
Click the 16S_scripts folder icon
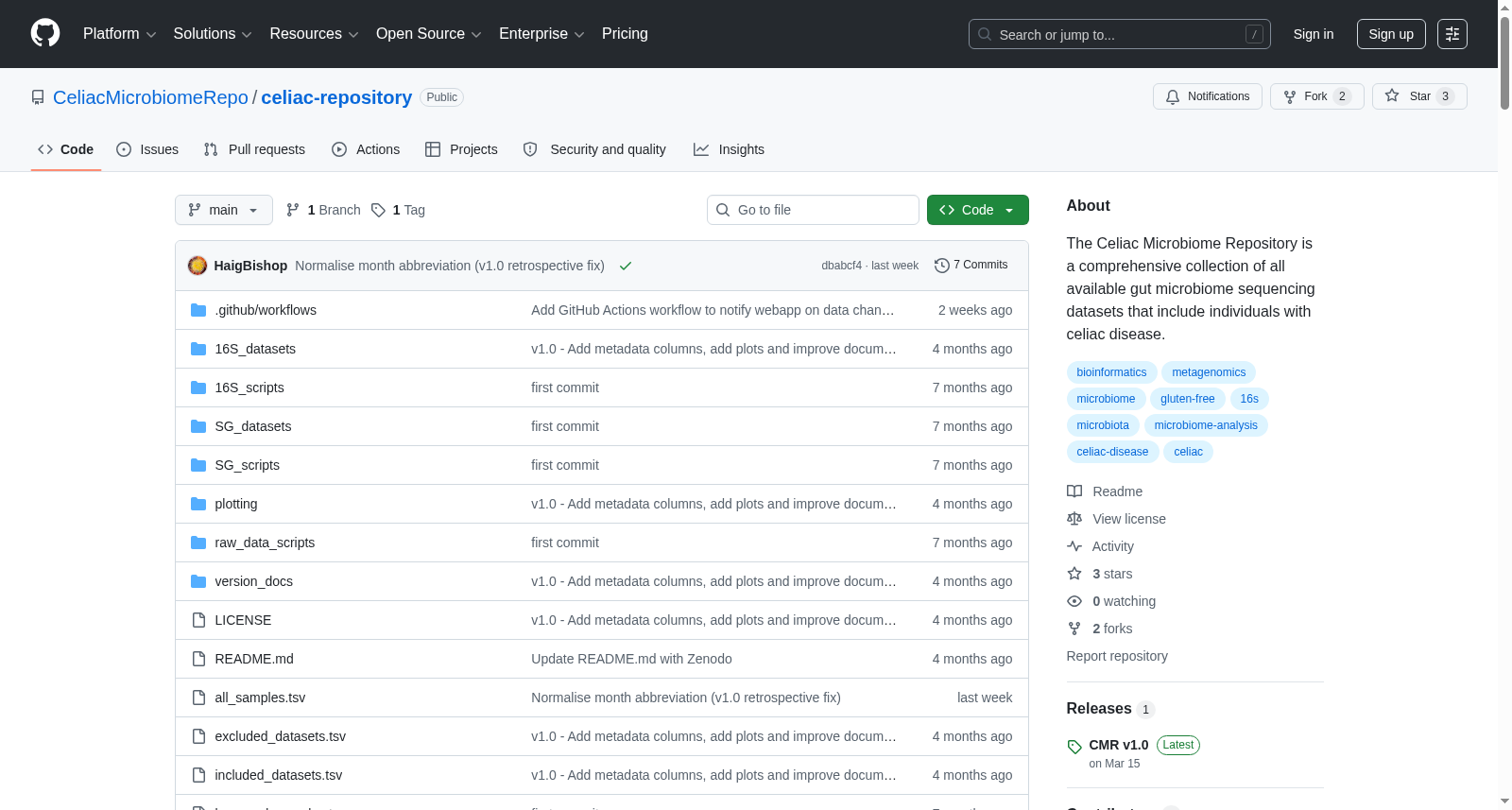[x=198, y=388]
